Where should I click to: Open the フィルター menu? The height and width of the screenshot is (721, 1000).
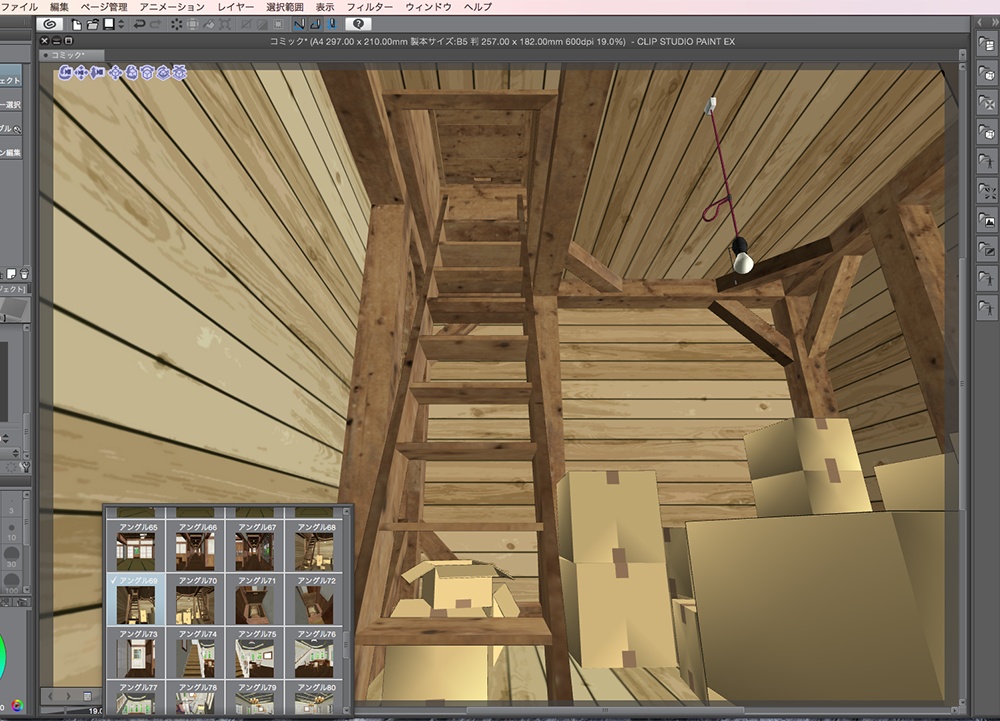(370, 7)
